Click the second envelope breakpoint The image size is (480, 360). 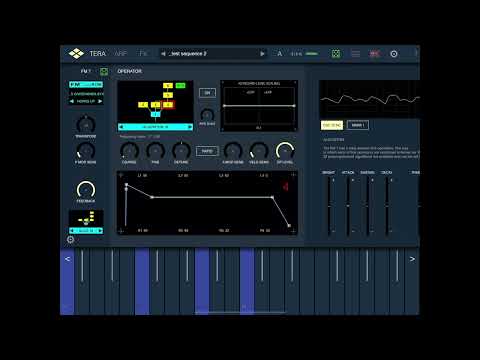[x=152, y=197]
